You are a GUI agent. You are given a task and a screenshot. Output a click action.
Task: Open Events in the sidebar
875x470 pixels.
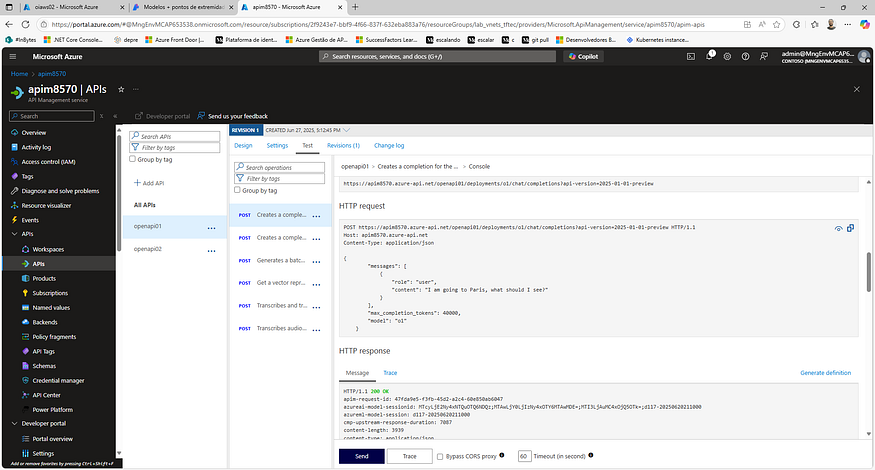click(30, 220)
